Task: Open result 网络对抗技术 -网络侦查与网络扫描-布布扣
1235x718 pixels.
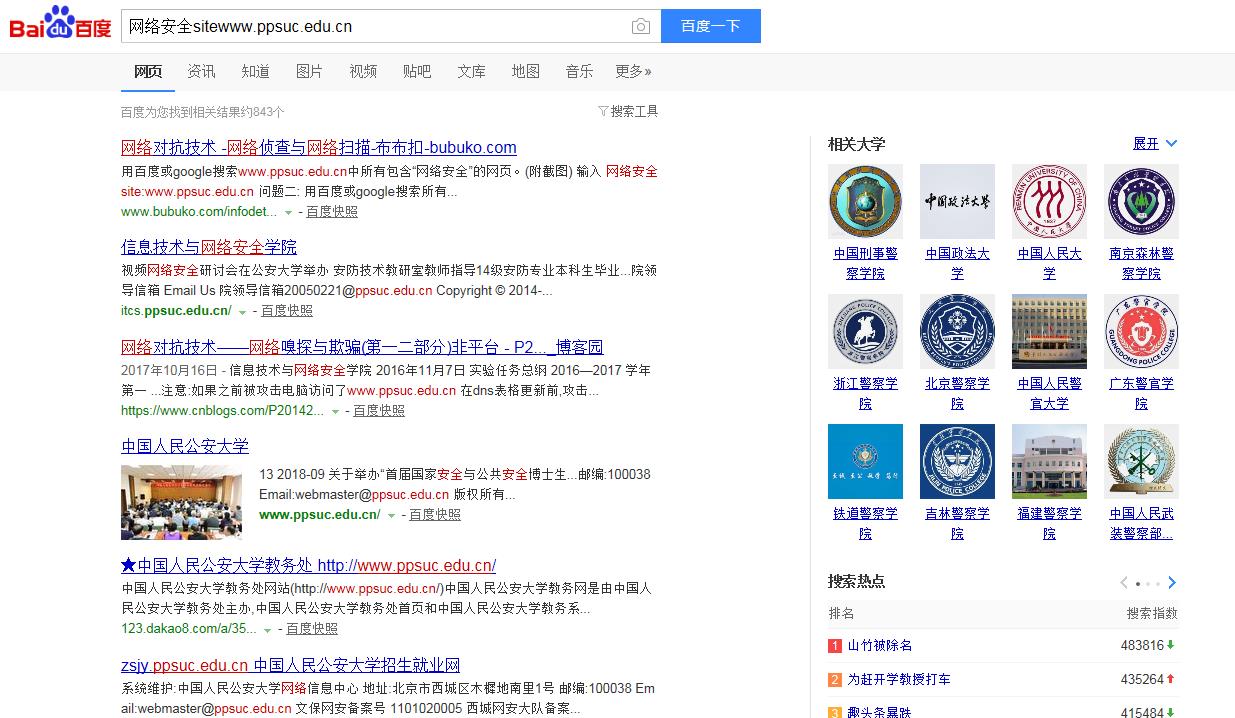Action: coord(319,147)
